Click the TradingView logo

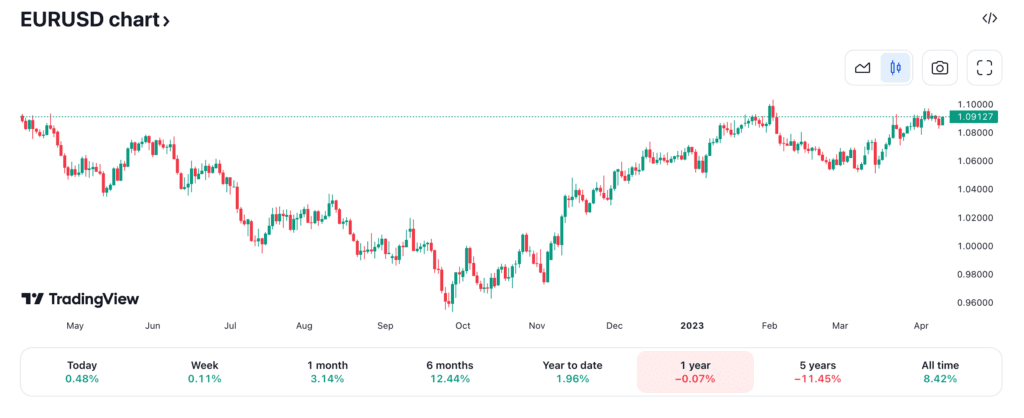[80, 299]
